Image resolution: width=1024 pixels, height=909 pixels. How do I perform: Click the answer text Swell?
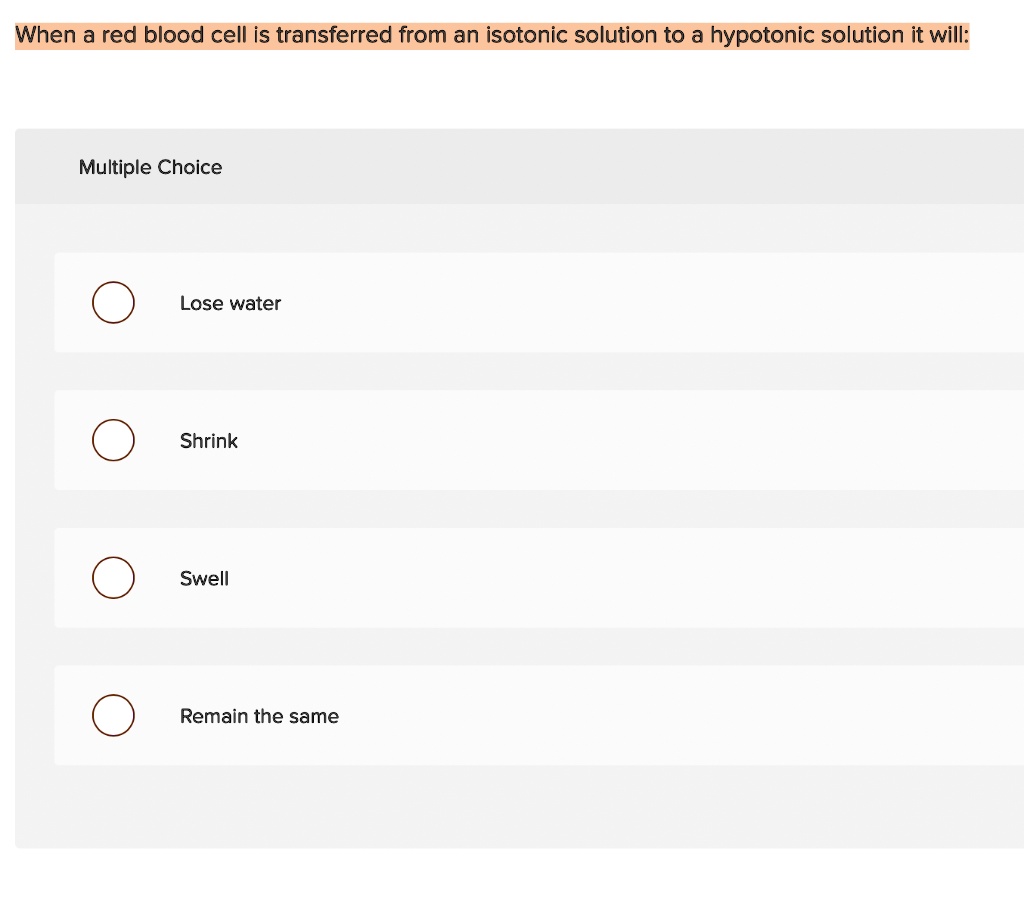pyautogui.click(x=204, y=578)
